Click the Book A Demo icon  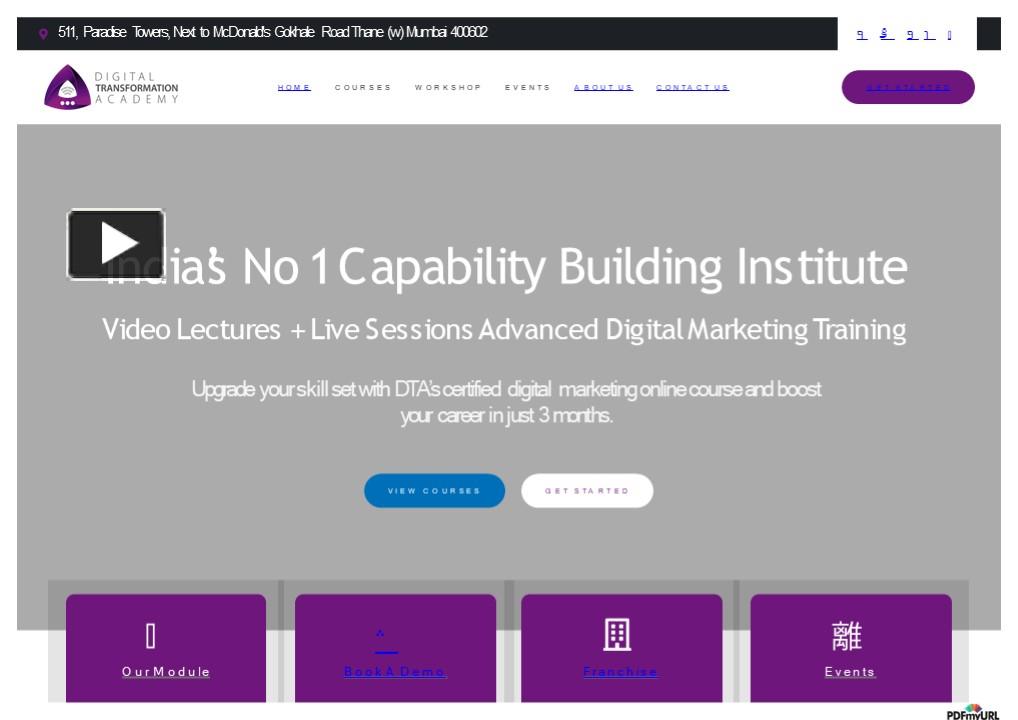pyautogui.click(x=380, y=634)
